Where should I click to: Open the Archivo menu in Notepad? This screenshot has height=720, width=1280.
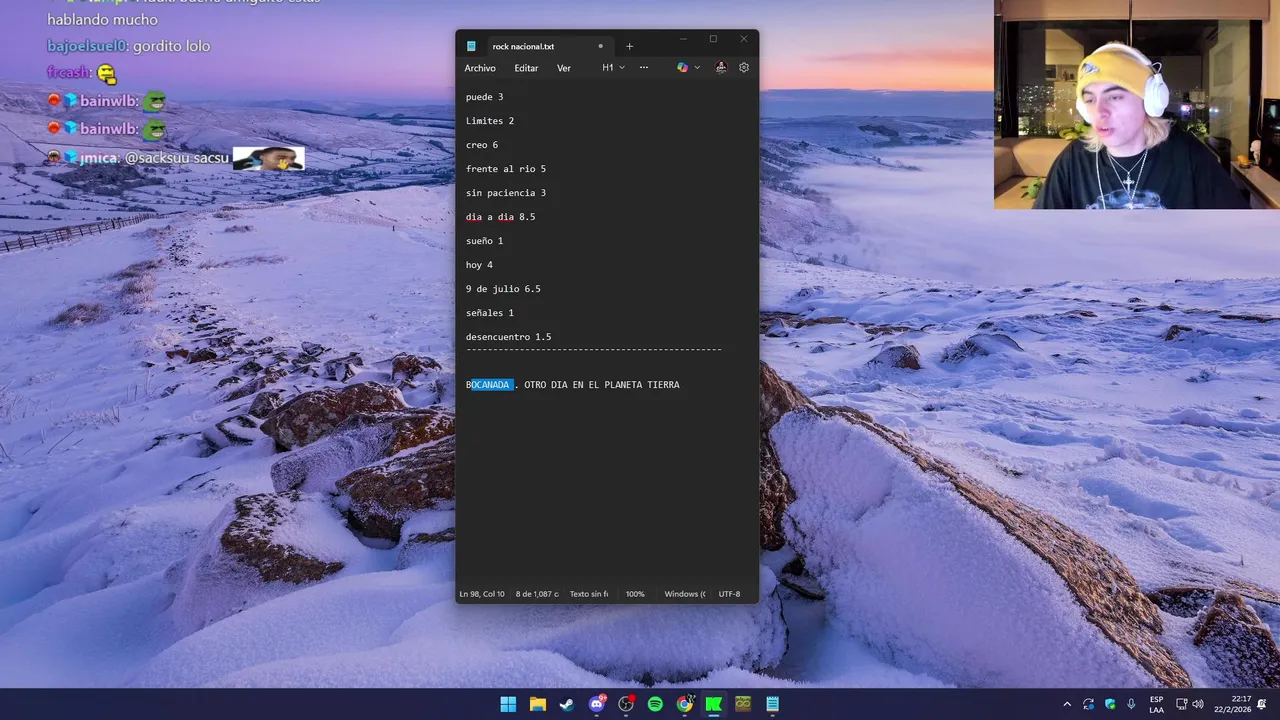pyautogui.click(x=480, y=68)
